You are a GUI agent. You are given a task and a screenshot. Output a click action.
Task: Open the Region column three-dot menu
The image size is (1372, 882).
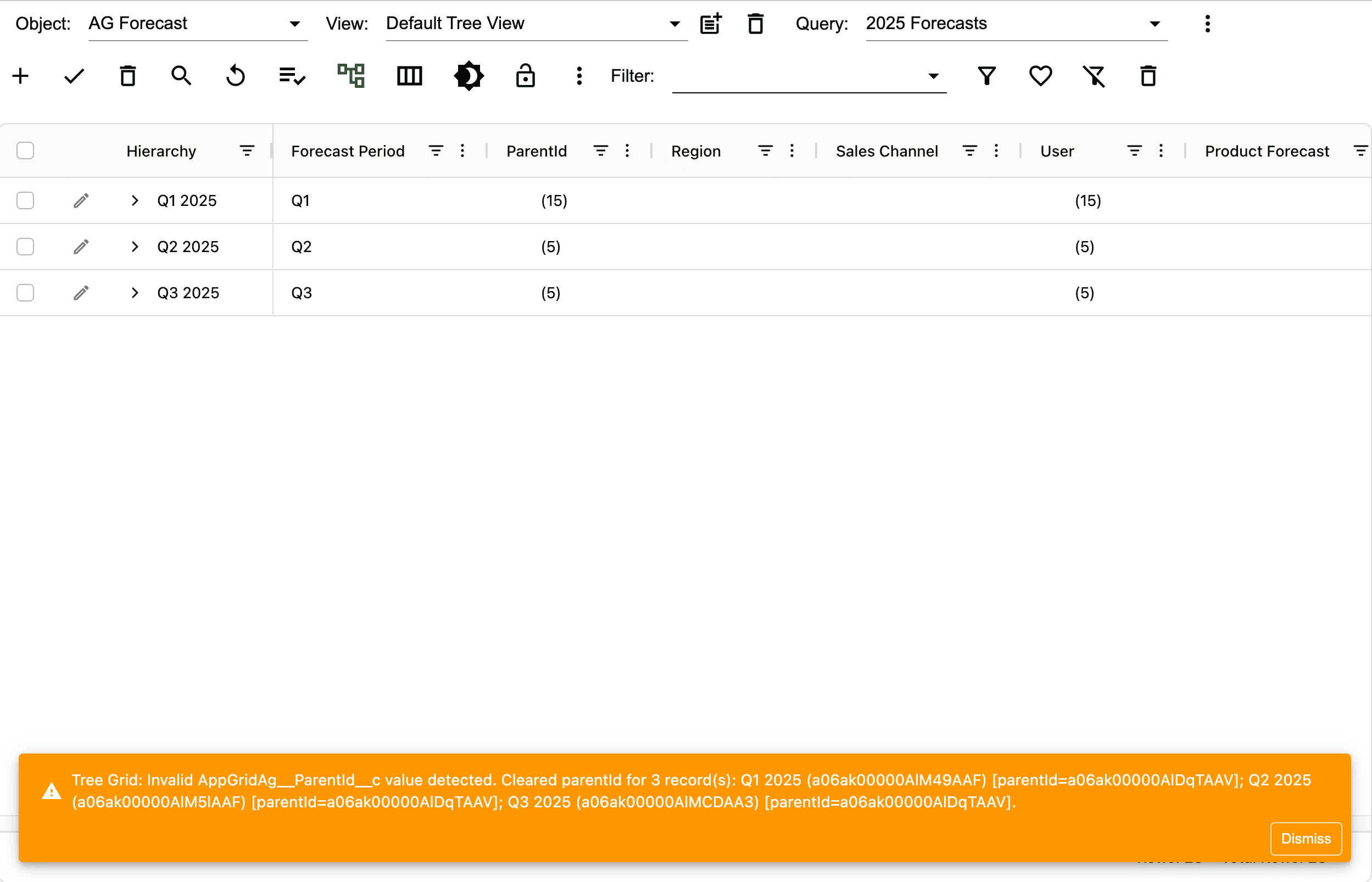pyautogui.click(x=791, y=150)
